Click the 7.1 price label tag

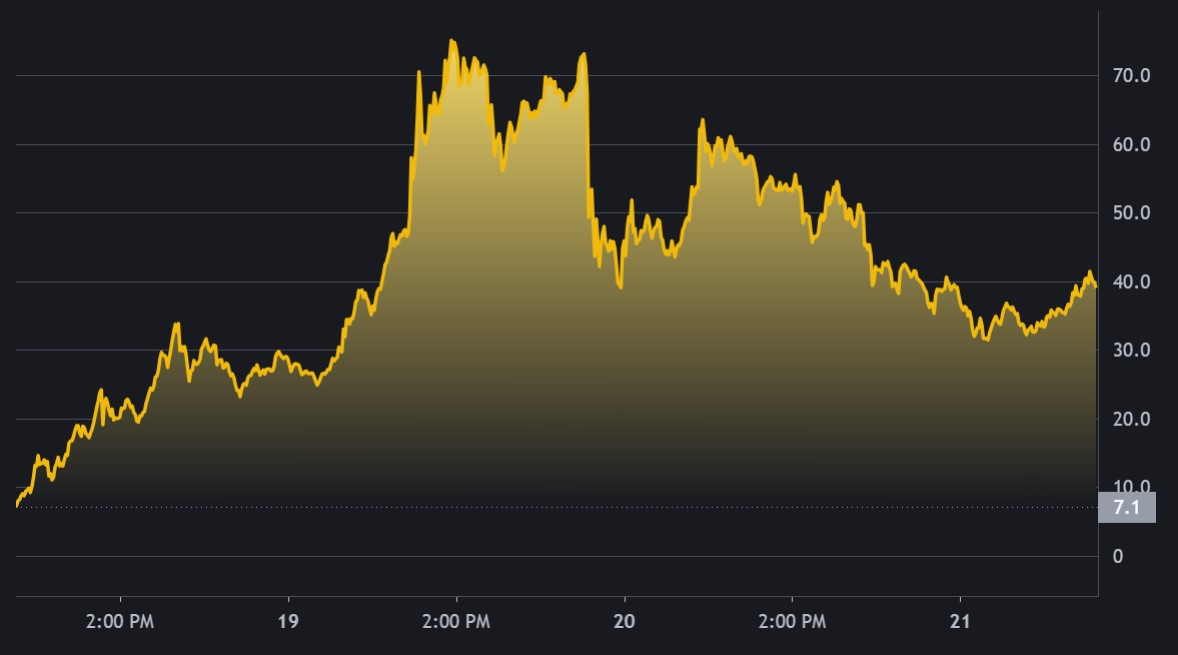tap(1127, 508)
